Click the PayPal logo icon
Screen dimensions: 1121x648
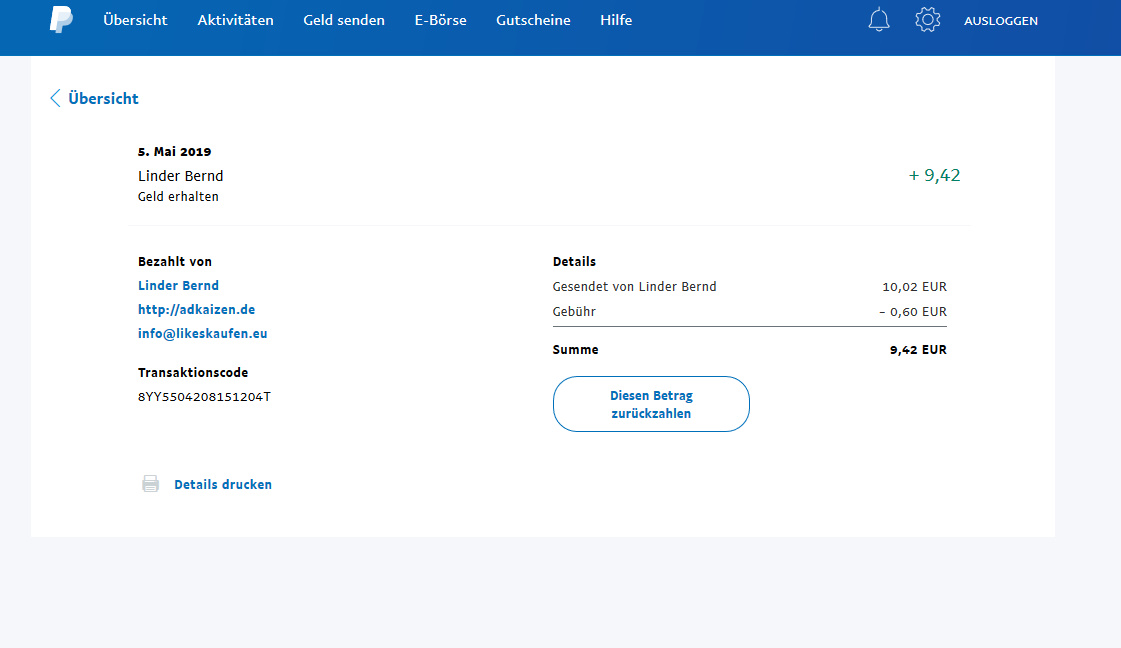pyautogui.click(x=61, y=20)
